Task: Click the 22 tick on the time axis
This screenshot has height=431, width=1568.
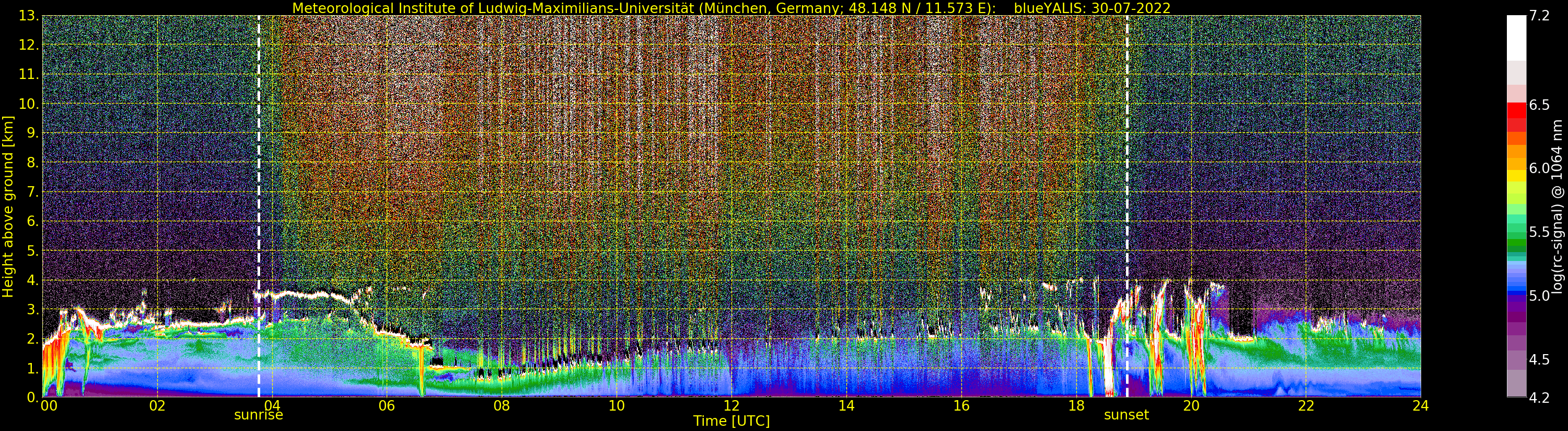Action: pyautogui.click(x=1306, y=405)
